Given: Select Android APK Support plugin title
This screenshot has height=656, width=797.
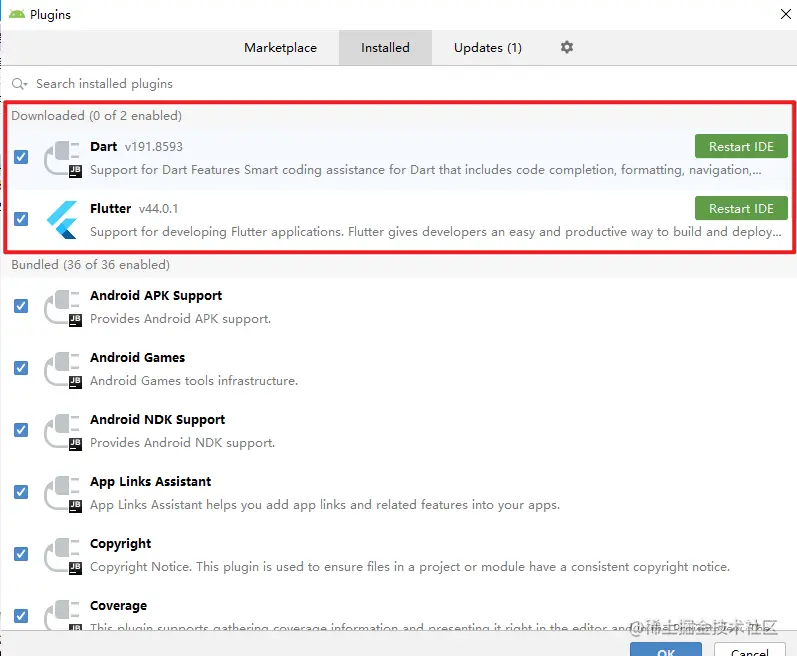Looking at the screenshot, I should click(156, 296).
